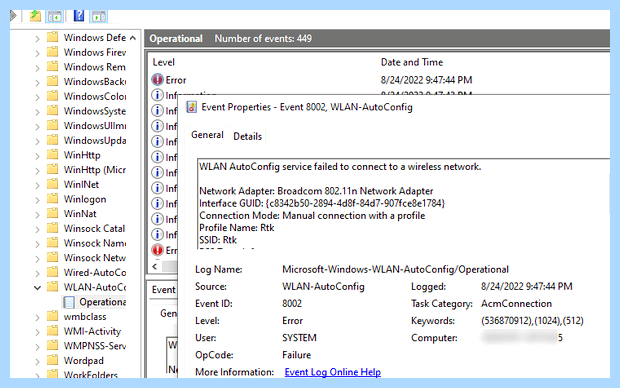
Task: Click the Event ID value 8002
Action: click(292, 303)
